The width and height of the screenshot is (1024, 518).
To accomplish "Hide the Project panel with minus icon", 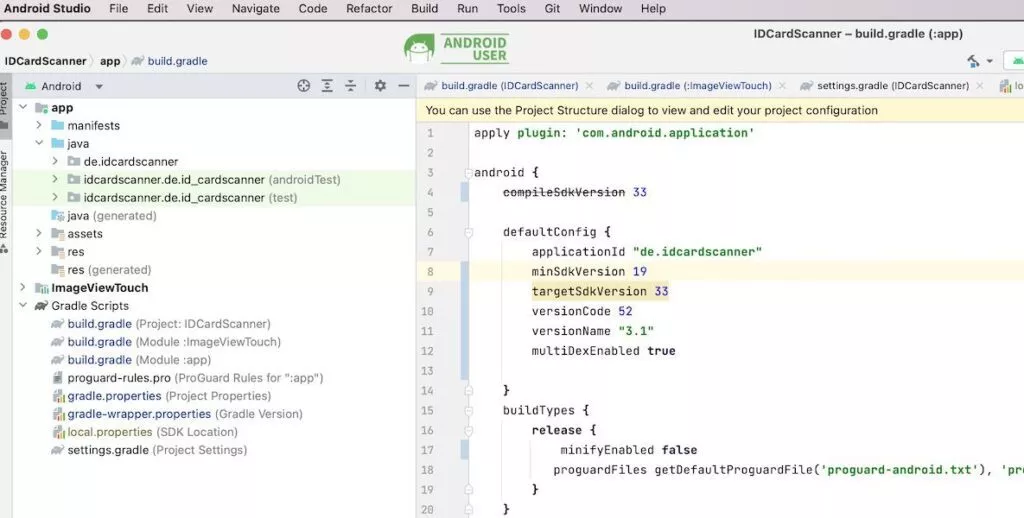I will point(404,86).
